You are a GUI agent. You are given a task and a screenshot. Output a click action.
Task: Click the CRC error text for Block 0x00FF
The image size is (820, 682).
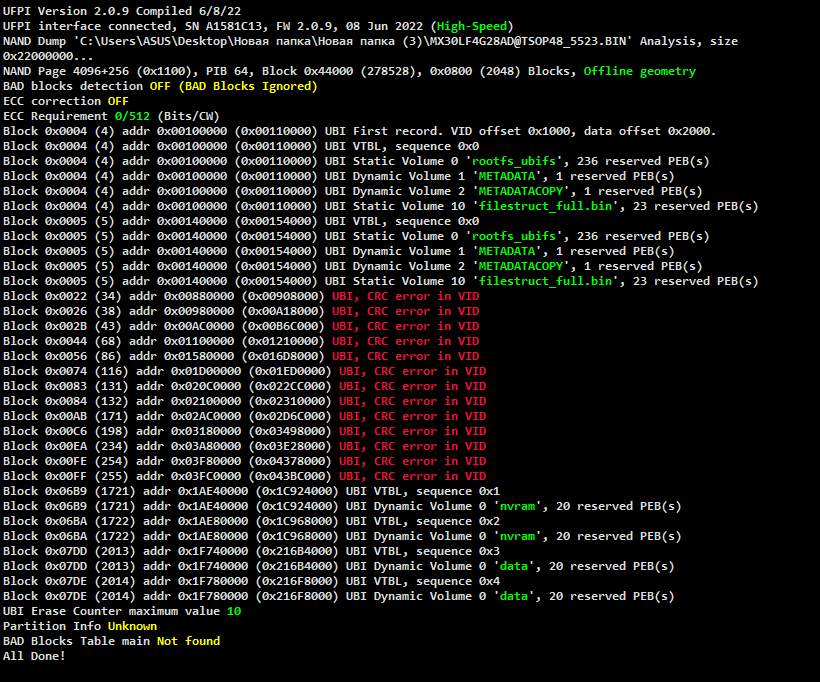(413, 476)
